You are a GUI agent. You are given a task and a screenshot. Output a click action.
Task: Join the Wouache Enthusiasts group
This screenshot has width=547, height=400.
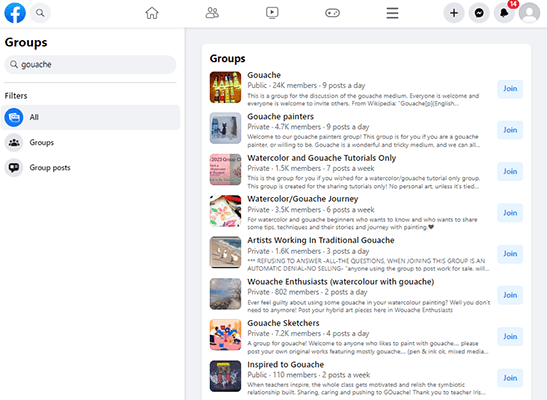(x=510, y=295)
